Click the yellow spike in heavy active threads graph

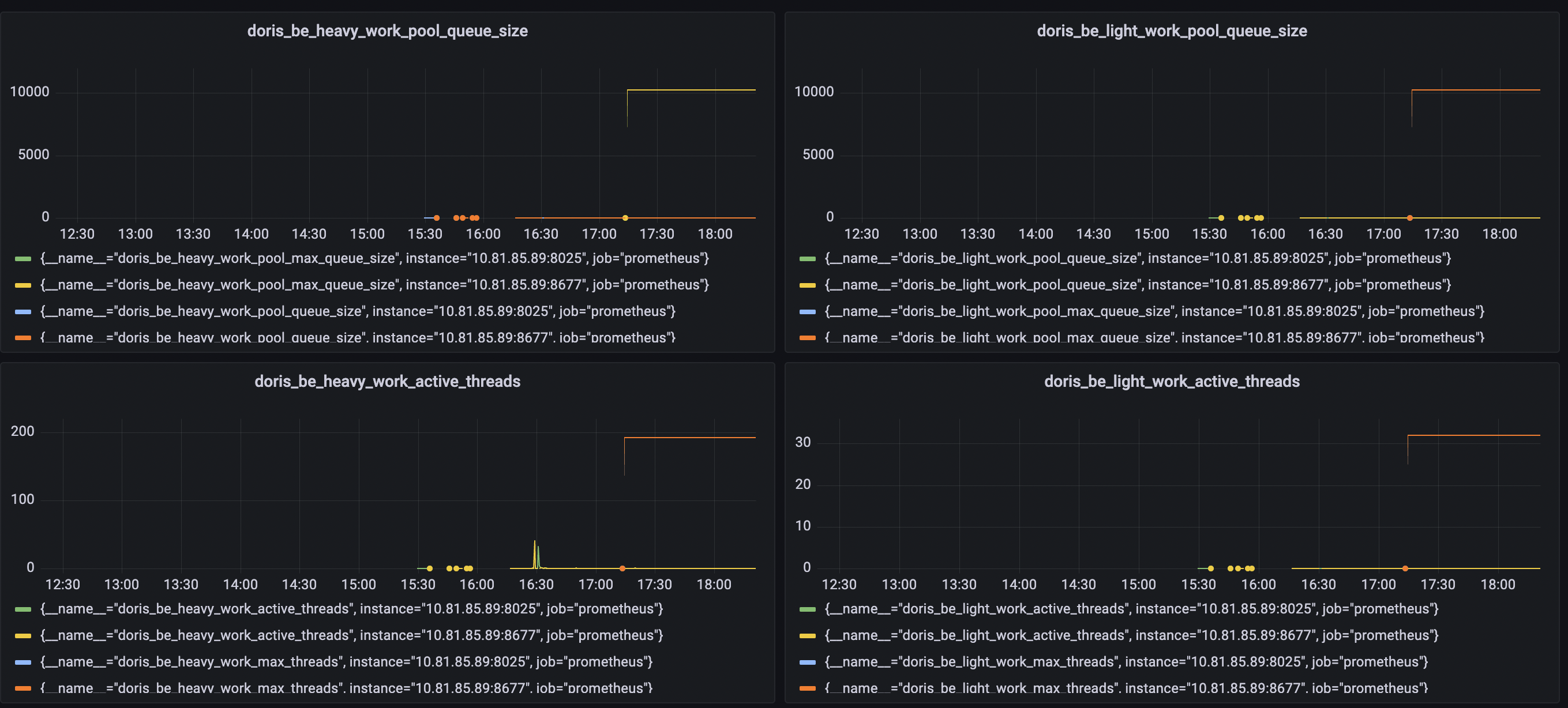tap(534, 543)
